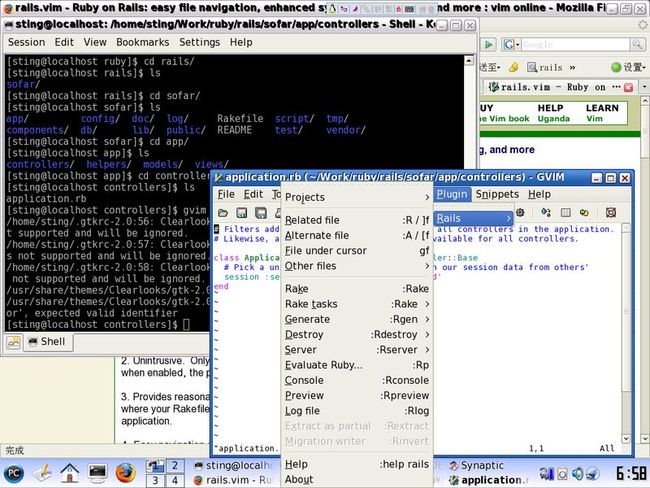This screenshot has width=650, height=488.
Task: Expand the Rake tasks submenu
Action: (357, 304)
